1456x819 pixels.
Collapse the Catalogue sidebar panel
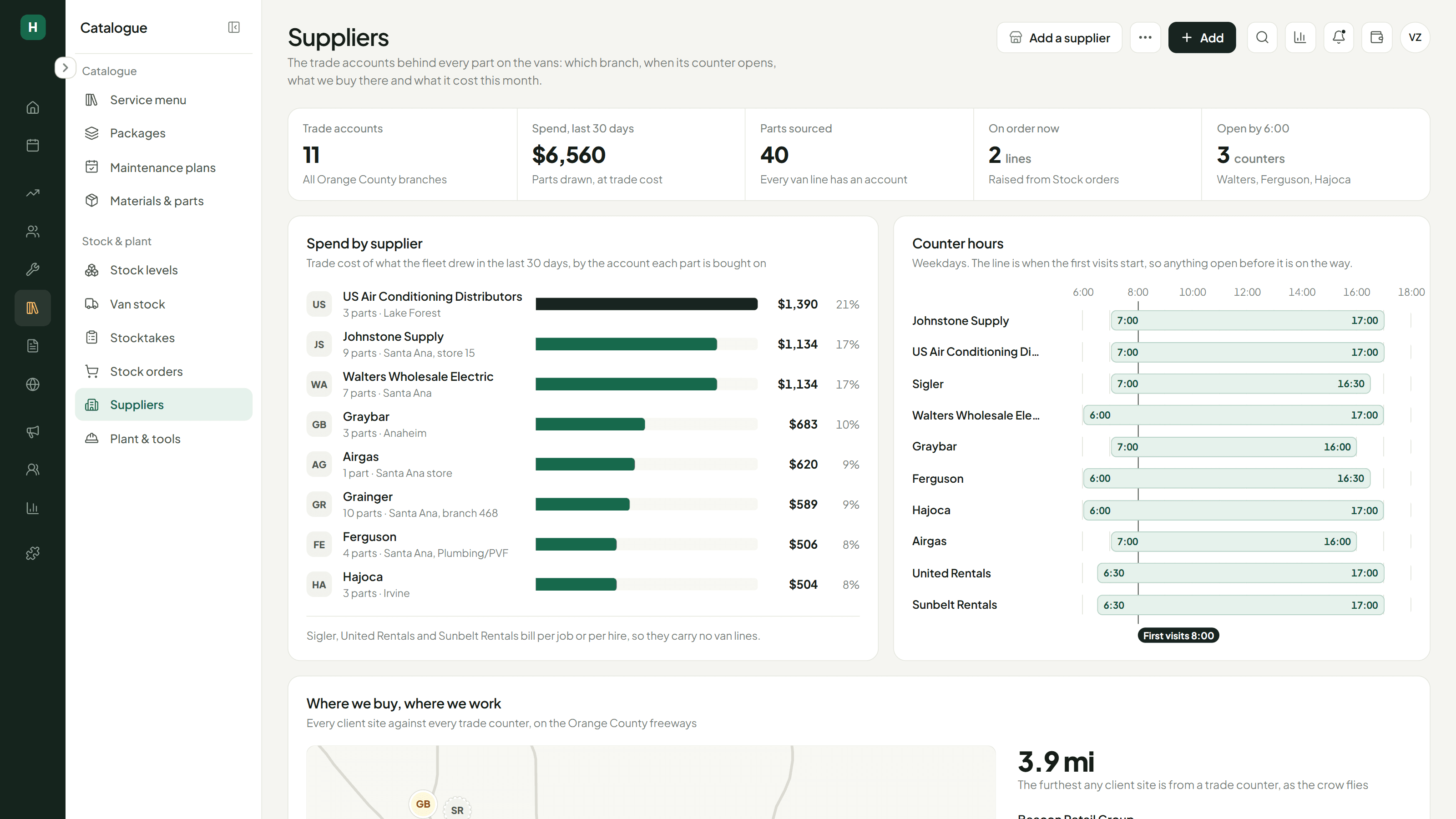coord(234,27)
